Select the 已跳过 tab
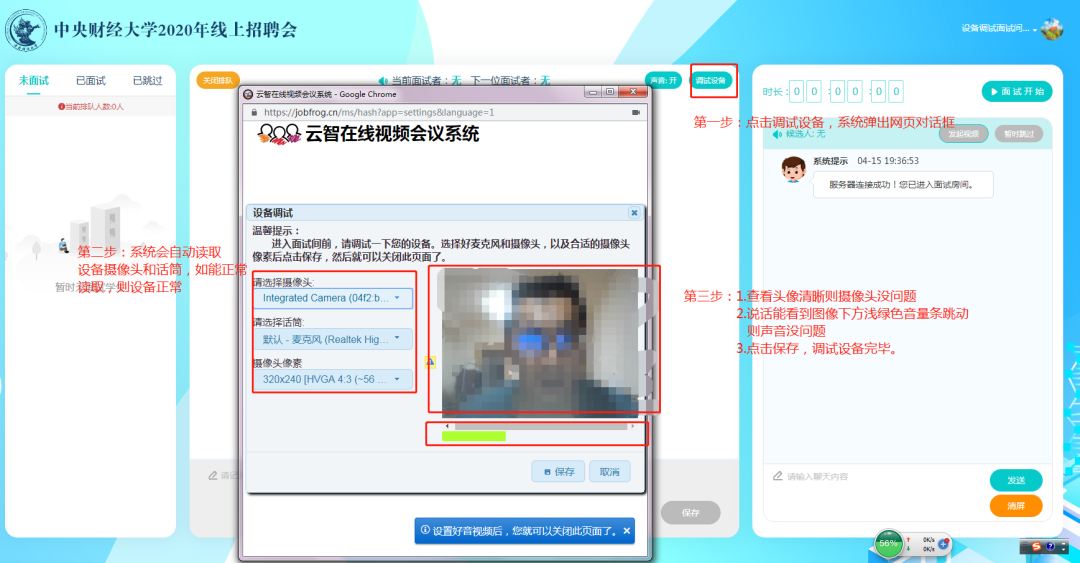Screen dimensions: 1080x563 pos(147,81)
